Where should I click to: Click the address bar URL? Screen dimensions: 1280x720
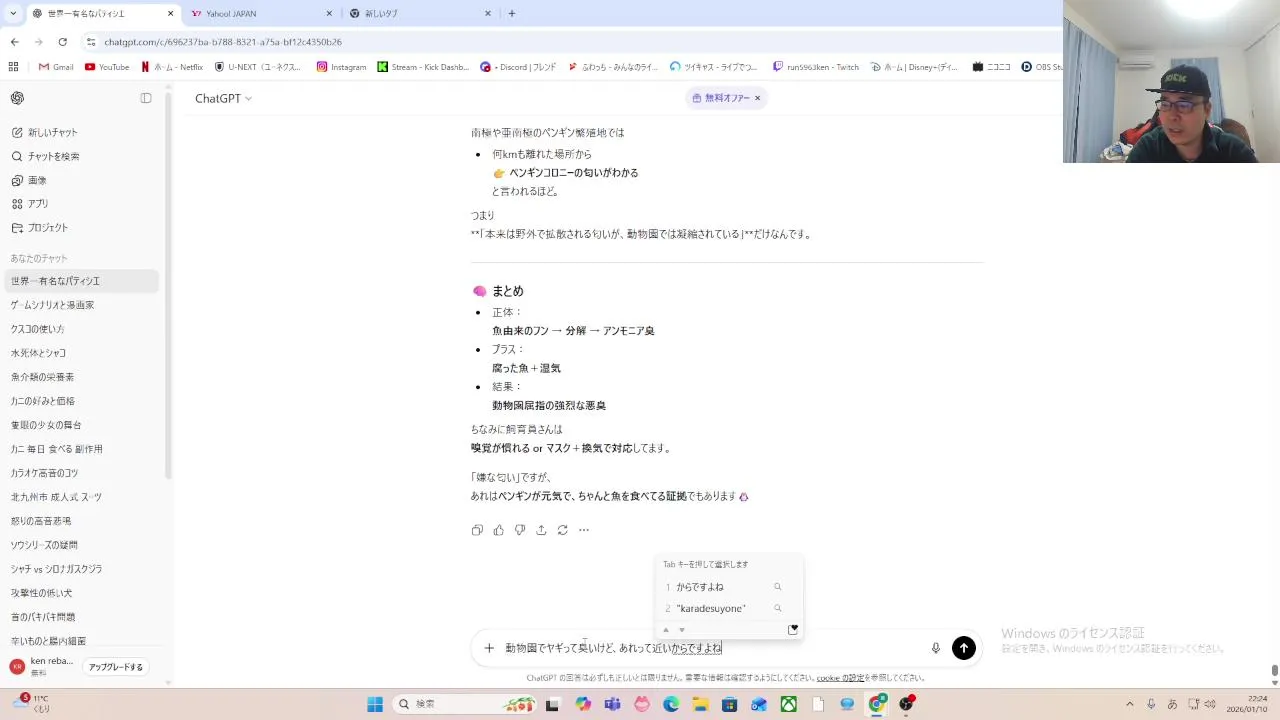coord(223,42)
